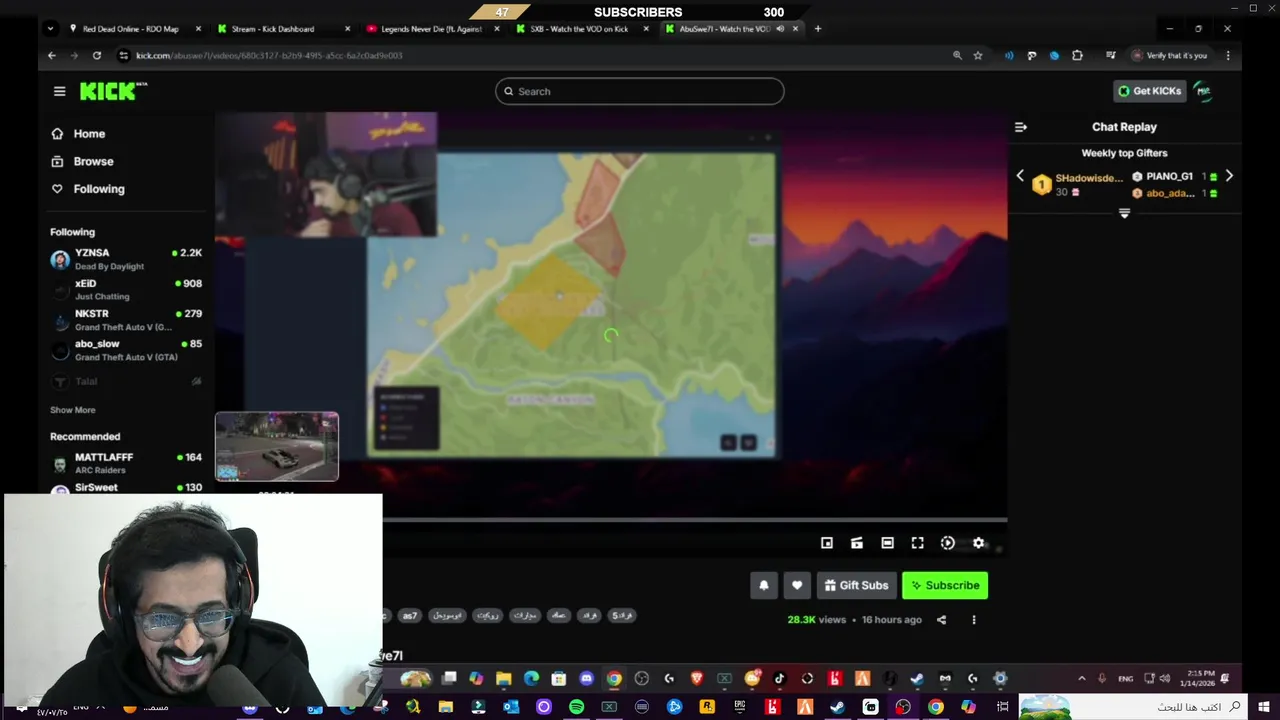This screenshot has width=1280, height=720.
Task: Open a new browser tab
Action: (818, 29)
